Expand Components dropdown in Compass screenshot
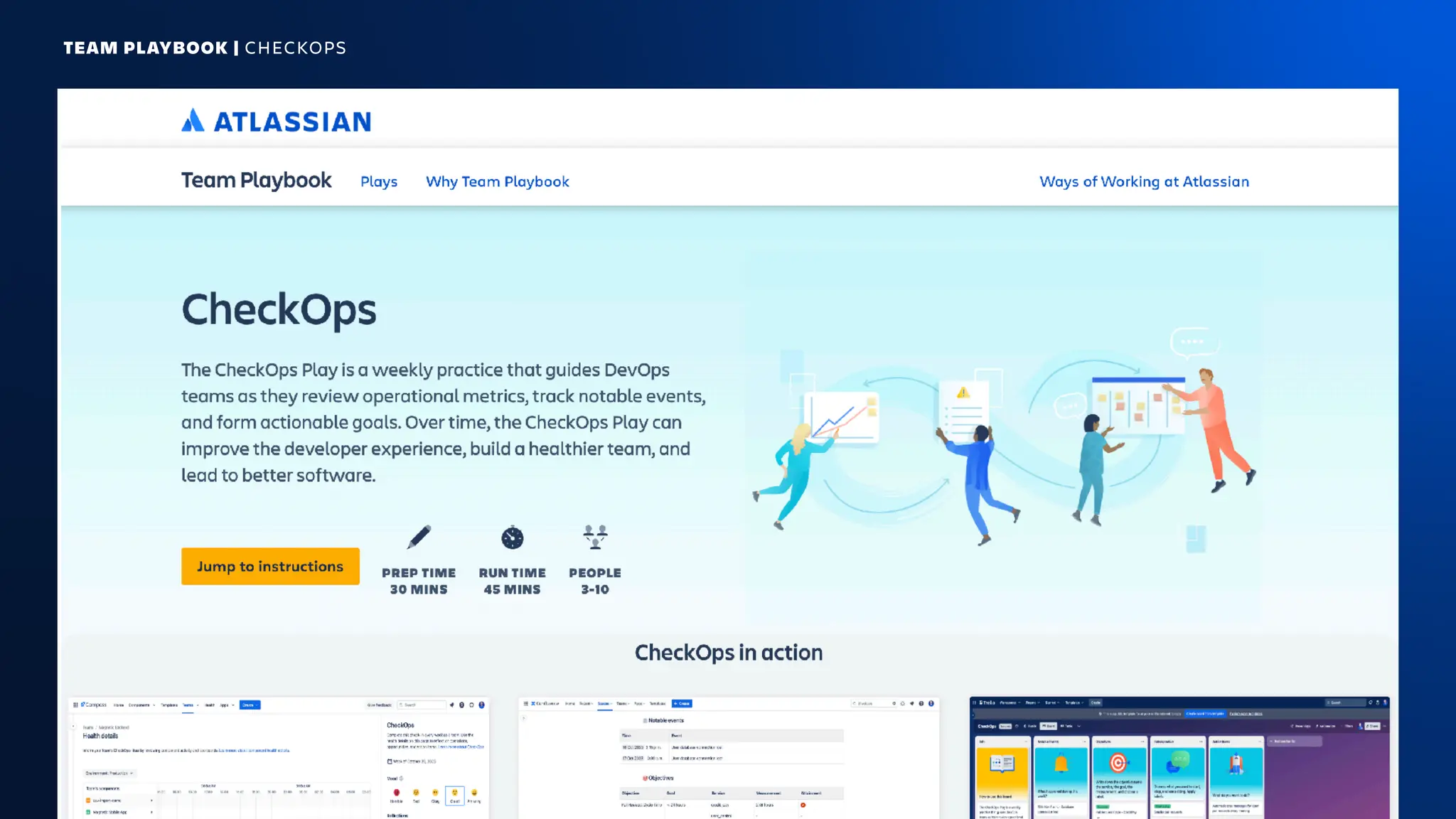The image size is (1456, 819). click(141, 705)
